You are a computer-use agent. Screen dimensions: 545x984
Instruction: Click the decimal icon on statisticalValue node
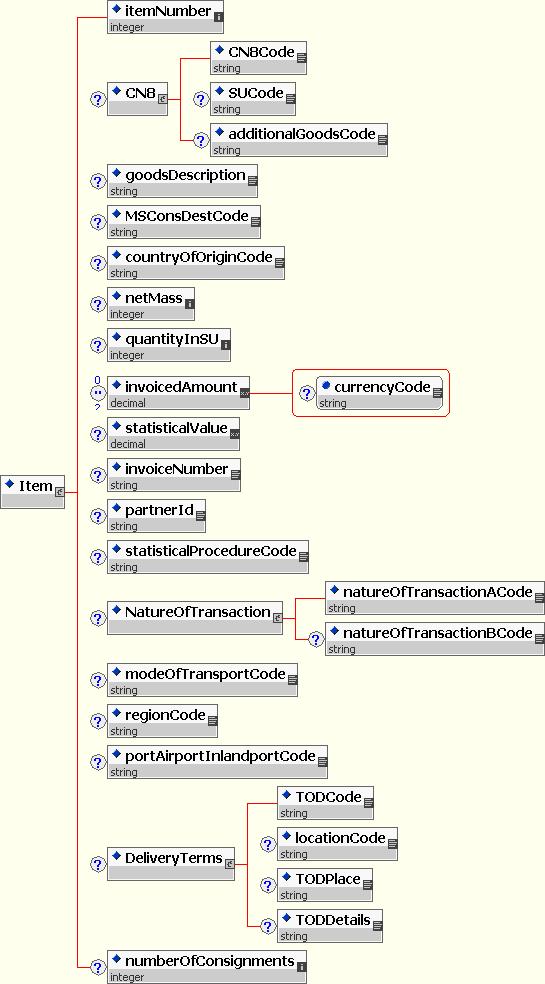235,434
